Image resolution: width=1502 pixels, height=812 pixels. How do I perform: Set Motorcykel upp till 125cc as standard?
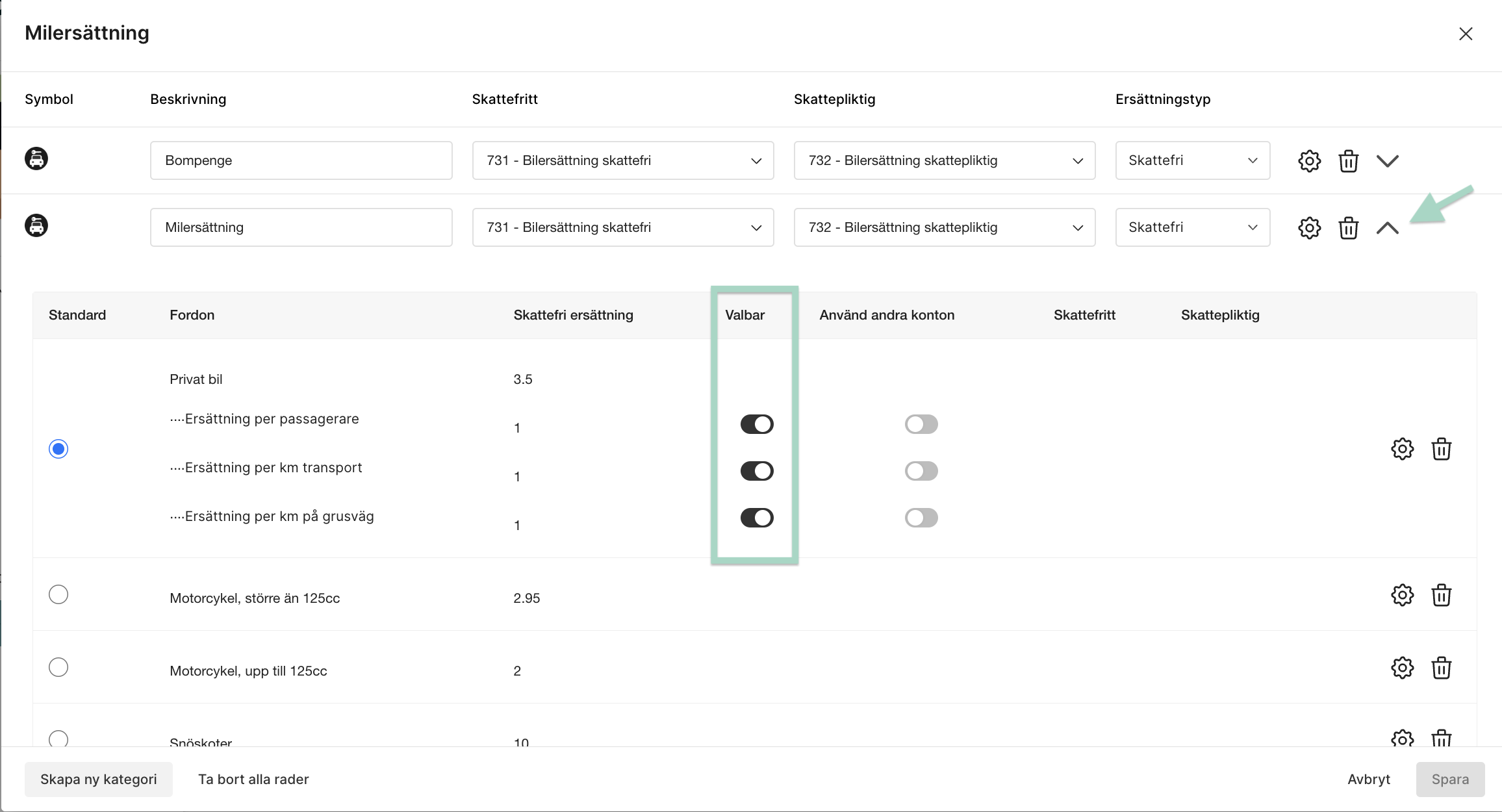point(58,667)
